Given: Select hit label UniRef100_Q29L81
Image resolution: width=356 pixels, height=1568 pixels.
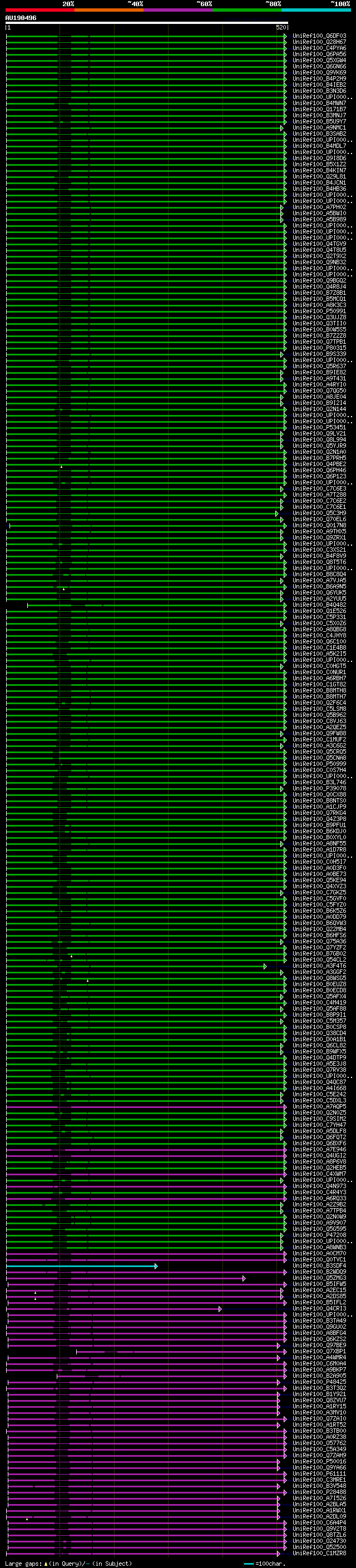Looking at the screenshot, I should point(319,176).
